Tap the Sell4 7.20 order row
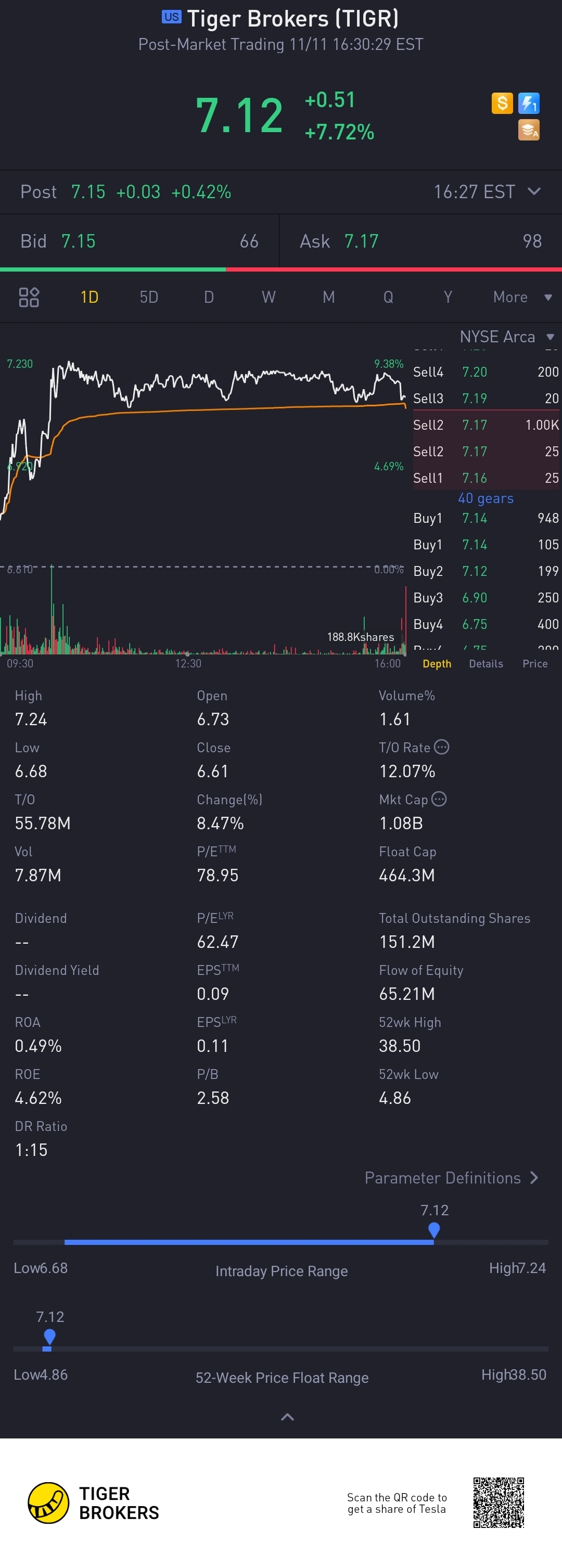Image resolution: width=562 pixels, height=1568 pixels. [487, 372]
